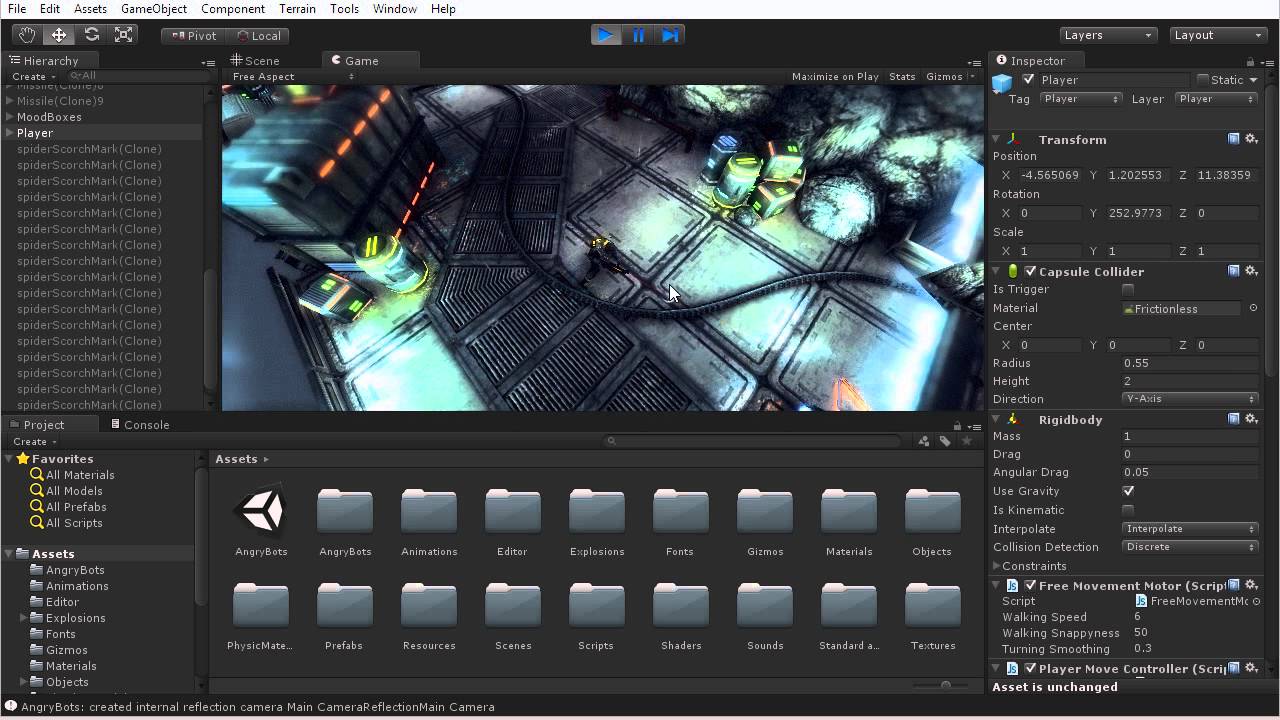Open Rigidbody component help icon
Viewport: 1280px width, 720px height.
click(x=1234, y=419)
